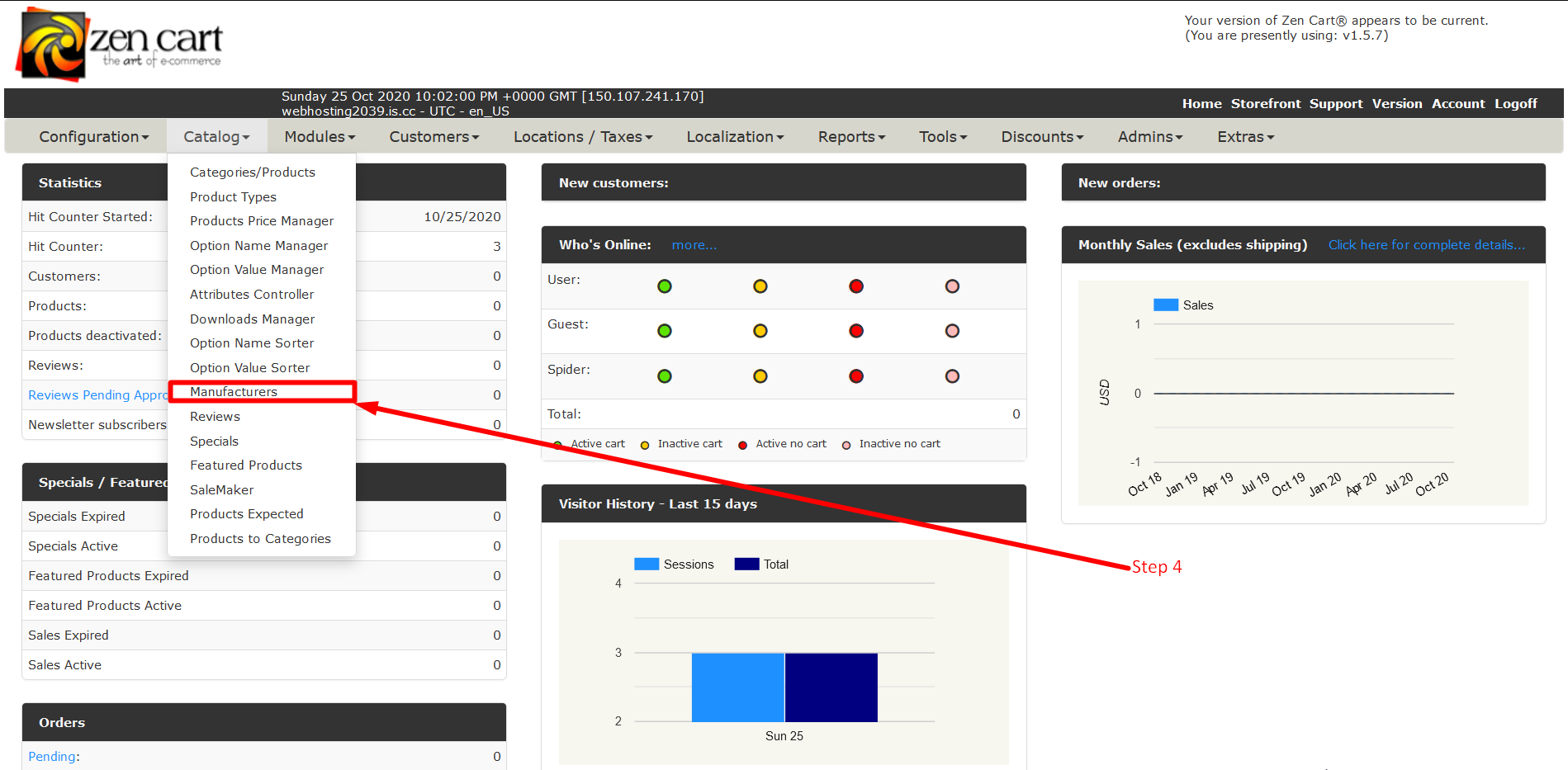Select Option Name Manager entry
This screenshot has height=770, width=1568.
point(258,246)
